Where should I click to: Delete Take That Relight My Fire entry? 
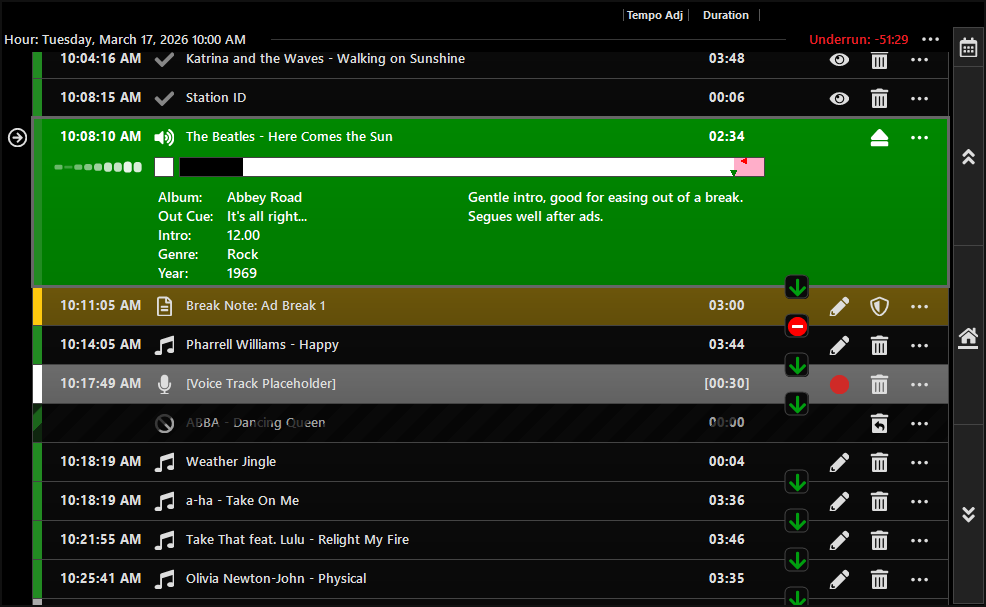(x=879, y=540)
